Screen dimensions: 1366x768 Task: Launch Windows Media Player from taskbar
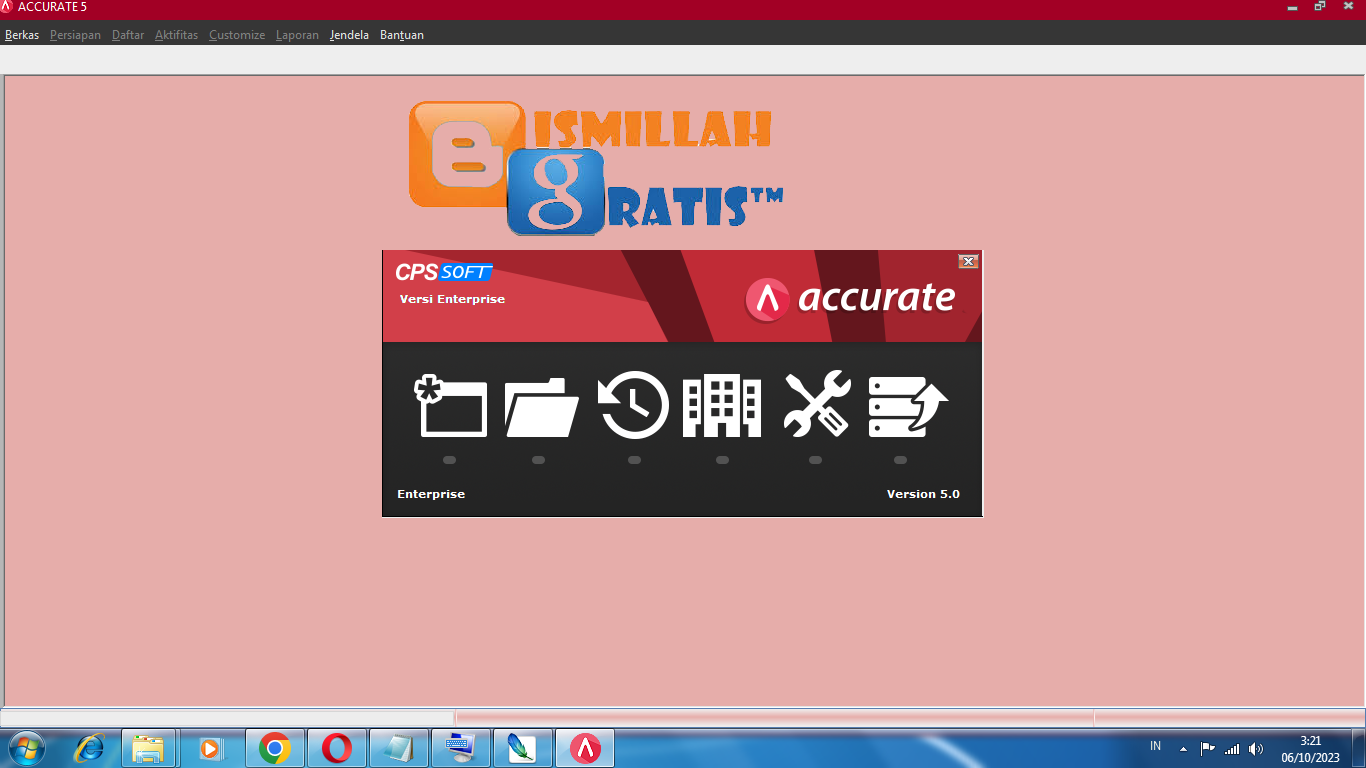pos(211,748)
